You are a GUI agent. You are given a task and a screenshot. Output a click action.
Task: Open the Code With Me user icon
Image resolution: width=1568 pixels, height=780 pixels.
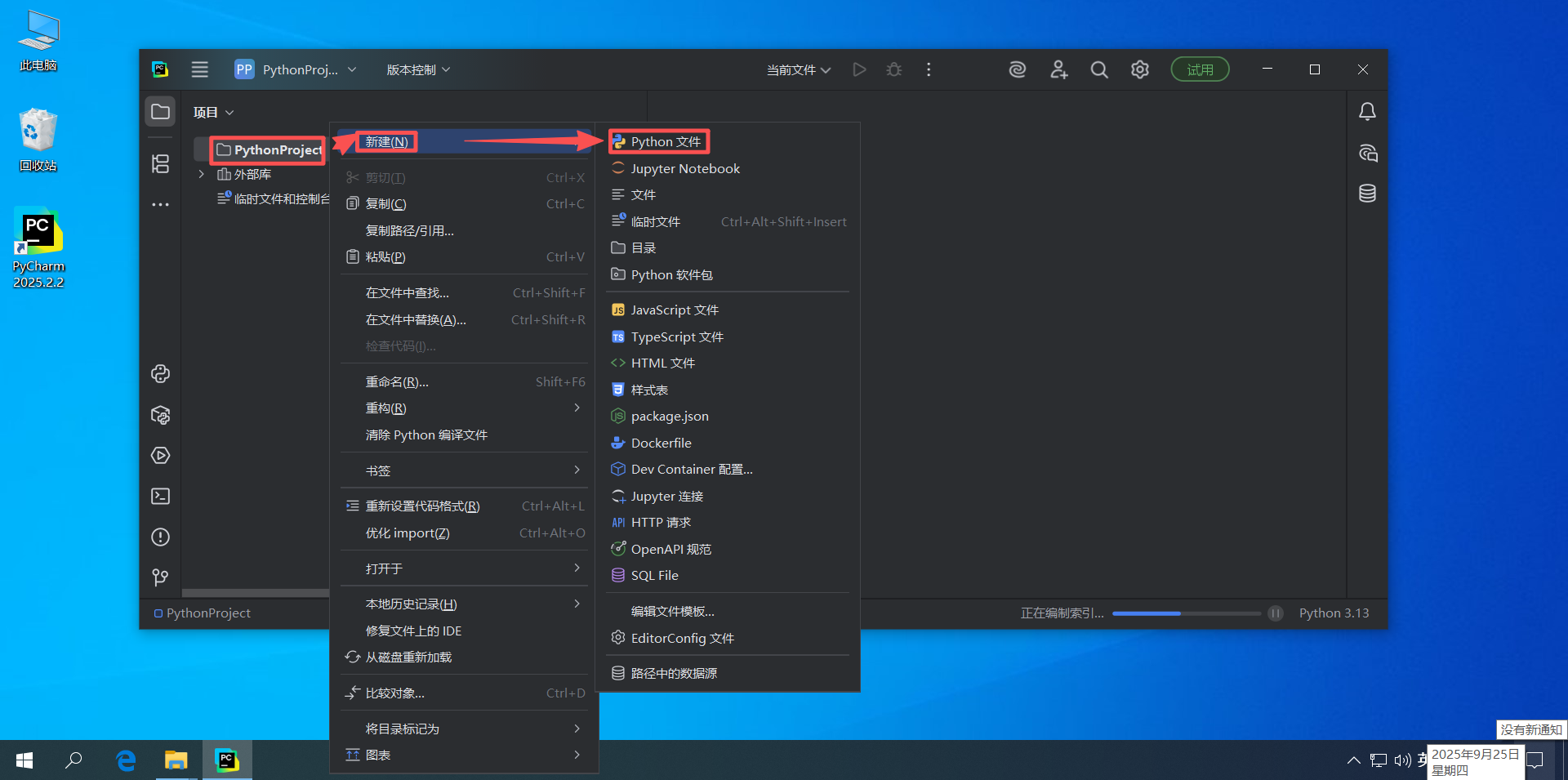click(x=1059, y=69)
